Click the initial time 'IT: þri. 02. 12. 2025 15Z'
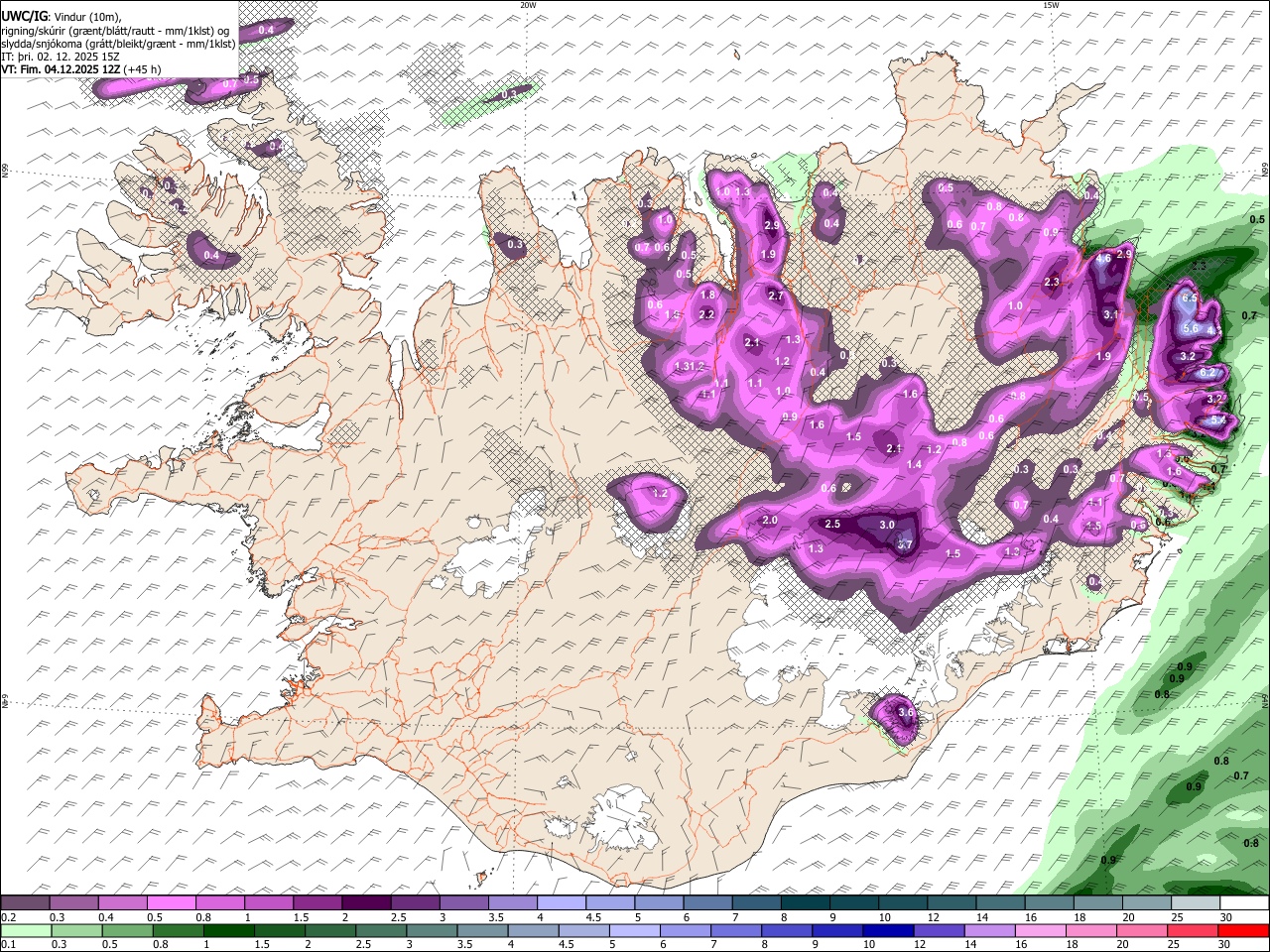This screenshot has width=1270, height=952. pos(61,57)
